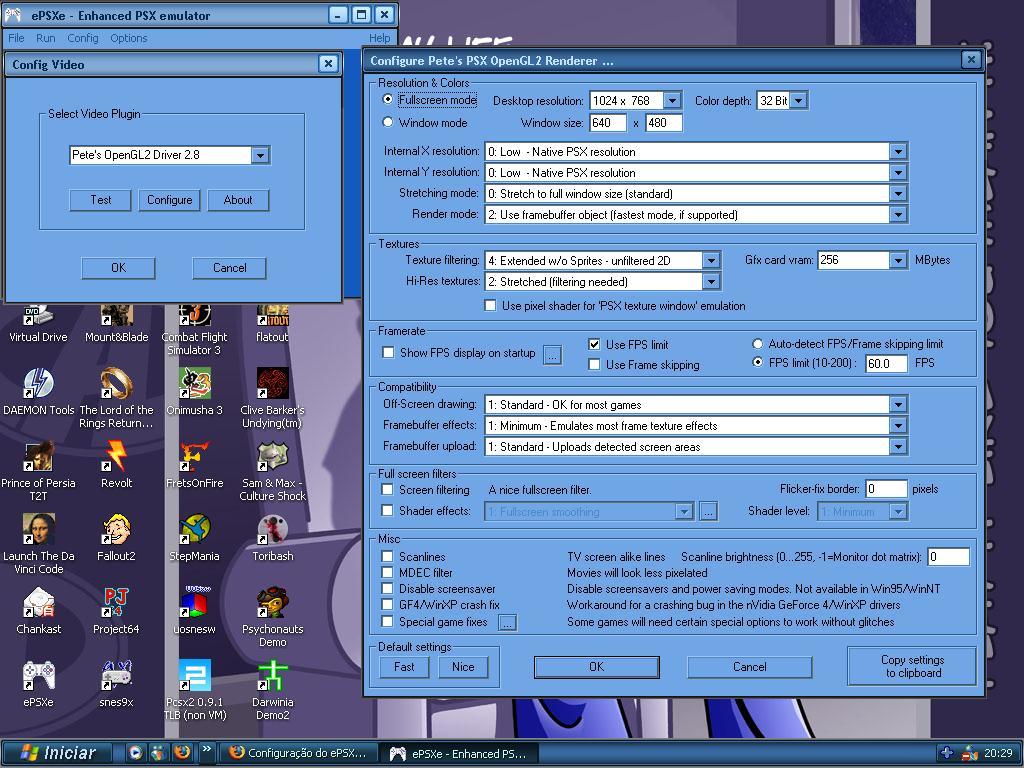This screenshot has height=768, width=1024.
Task: Open the StepMania desktop icon
Action: click(x=195, y=538)
